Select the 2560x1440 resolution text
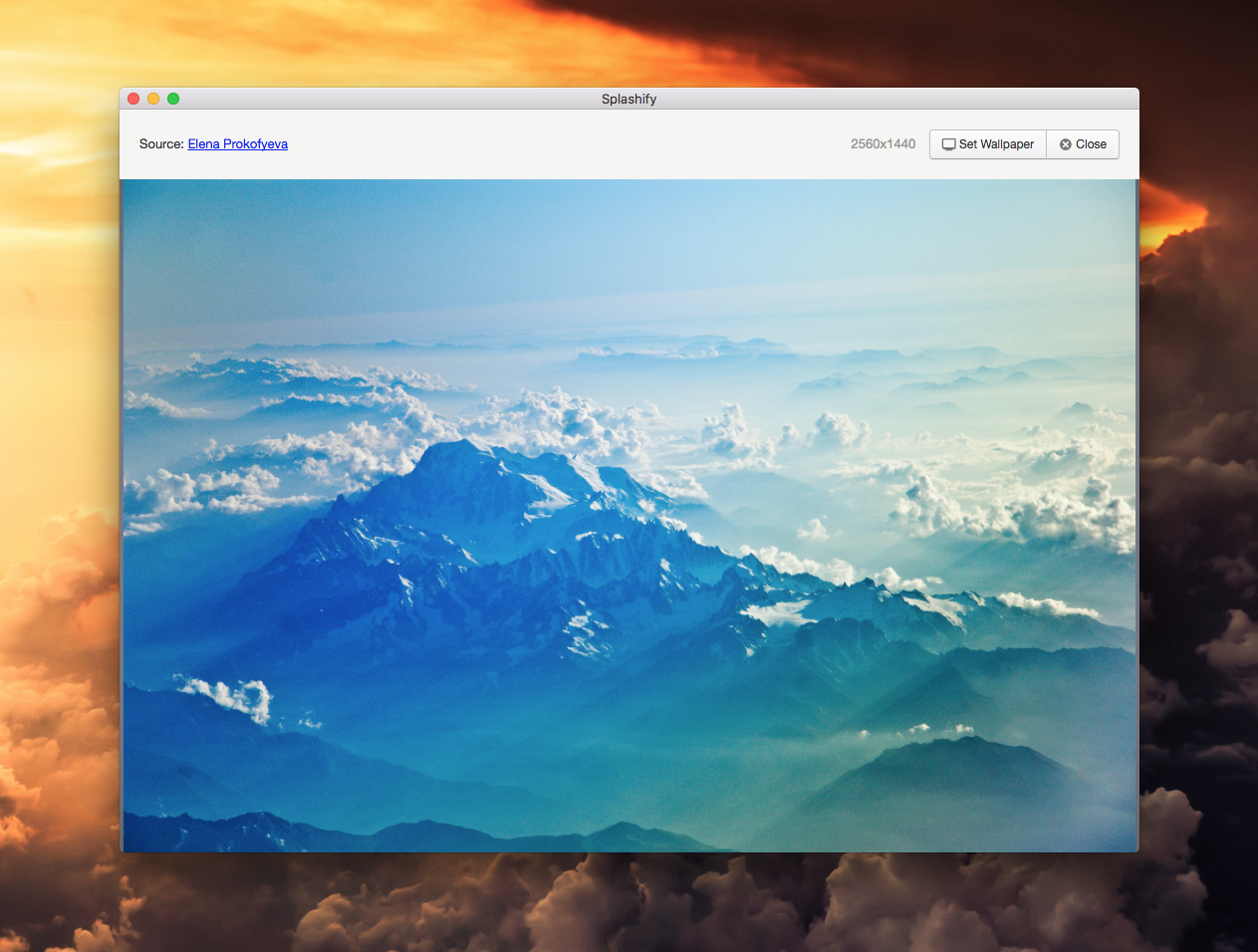Screen dimensions: 1258x952 pyautogui.click(x=882, y=143)
